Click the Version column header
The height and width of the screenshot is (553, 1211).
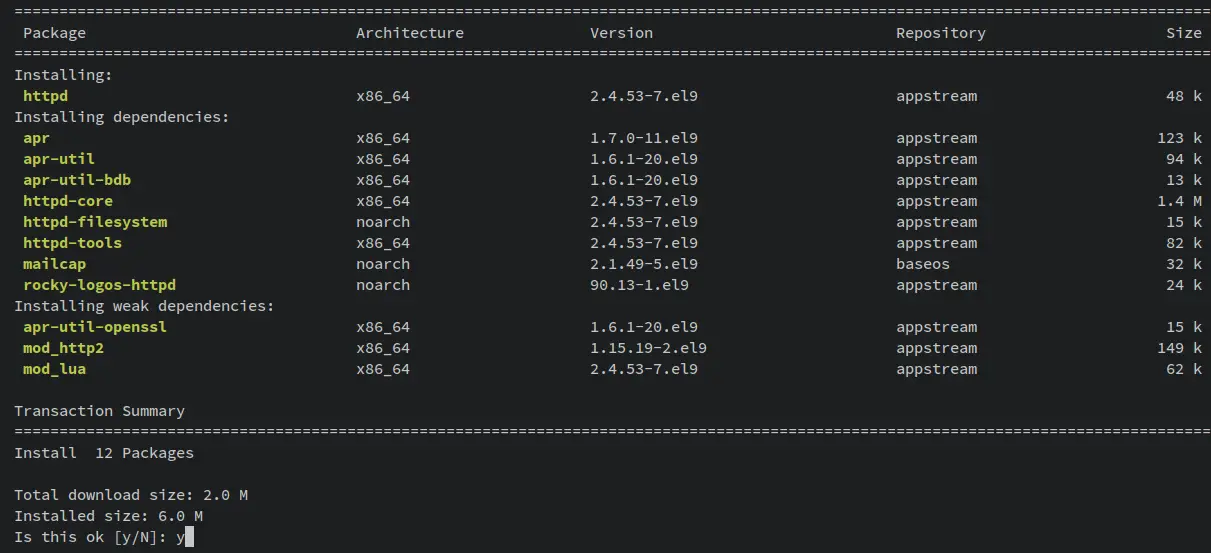621,33
